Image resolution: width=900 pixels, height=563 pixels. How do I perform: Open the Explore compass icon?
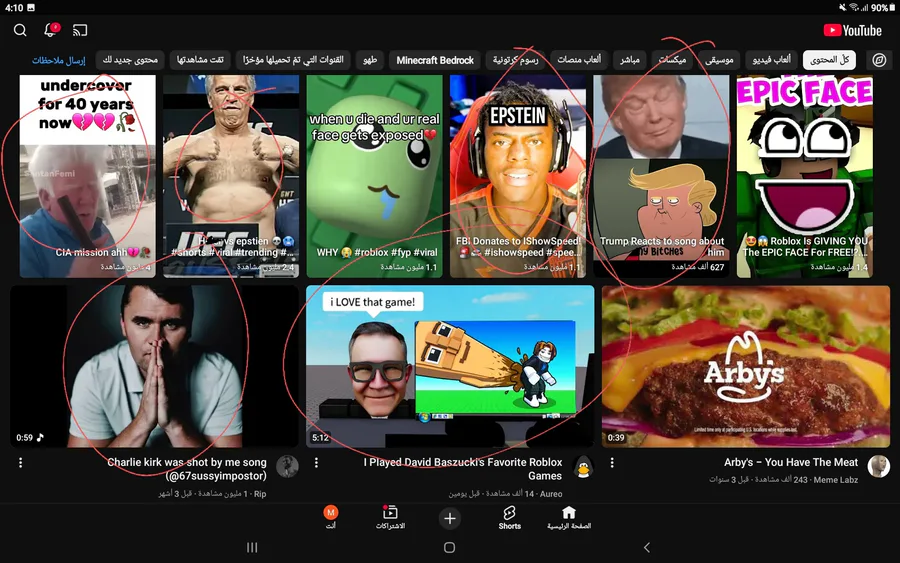(879, 60)
